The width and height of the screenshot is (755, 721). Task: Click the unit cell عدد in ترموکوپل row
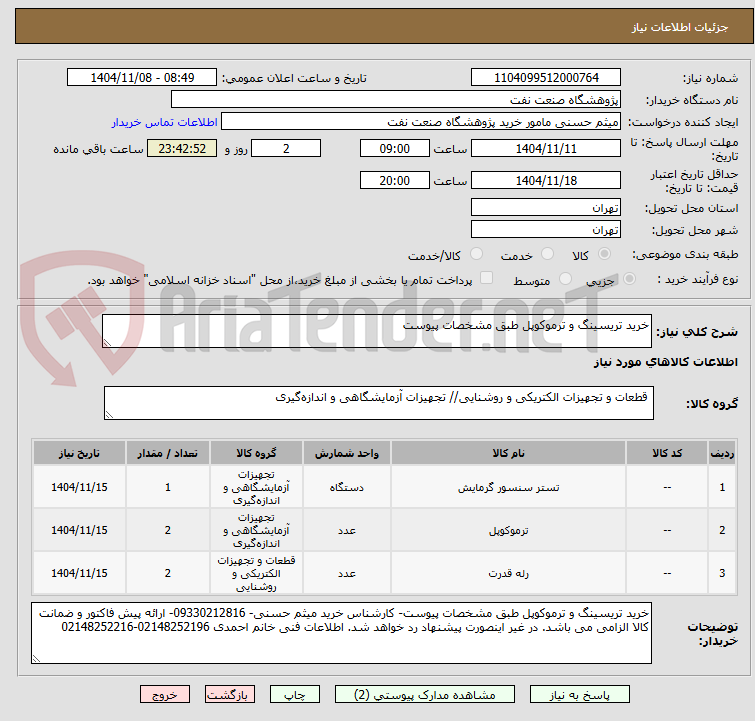[347, 530]
